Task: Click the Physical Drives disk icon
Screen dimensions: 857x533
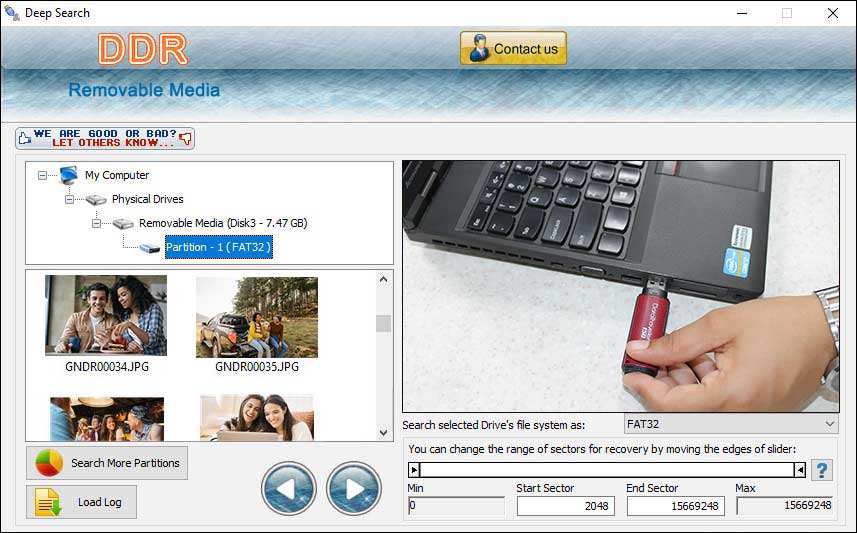Action: (96, 200)
